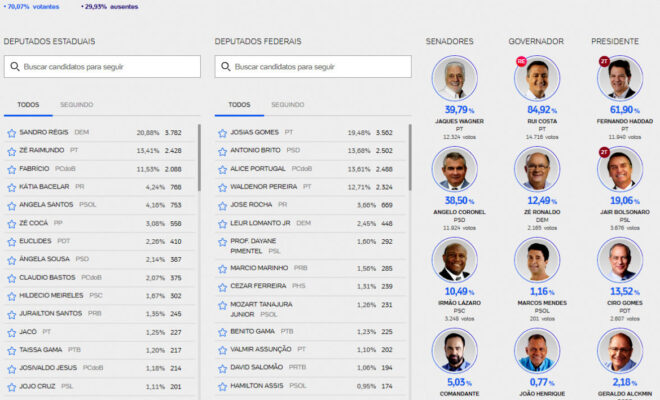This screenshot has height=400, width=660.
Task: Toggle follow star for Leur Lomanto Jr
Action: click(x=223, y=223)
